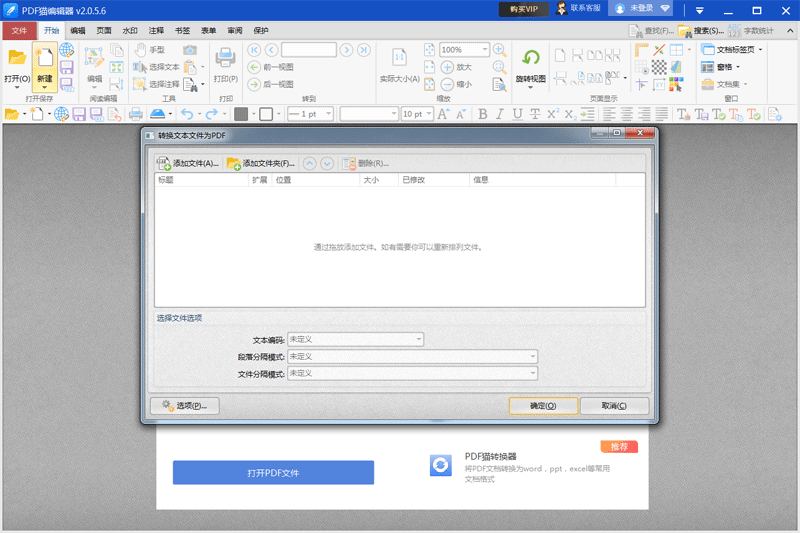Click the 确定(O) button

(543, 406)
